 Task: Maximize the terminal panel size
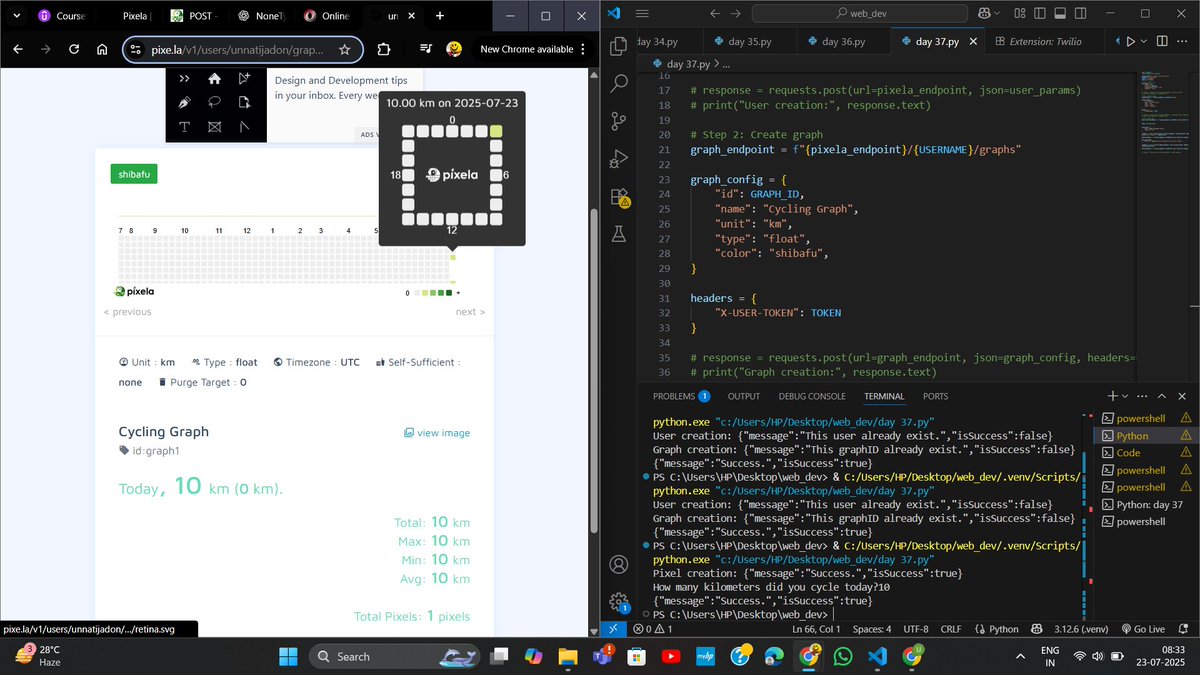[1164, 396]
